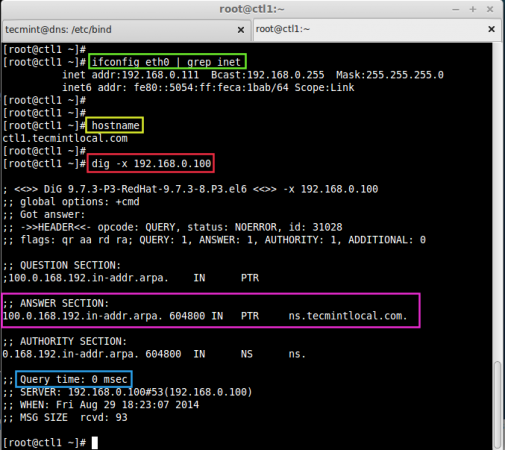Maximize the terminal window with plus icon
The width and height of the screenshot is (505, 450).
point(473,9)
